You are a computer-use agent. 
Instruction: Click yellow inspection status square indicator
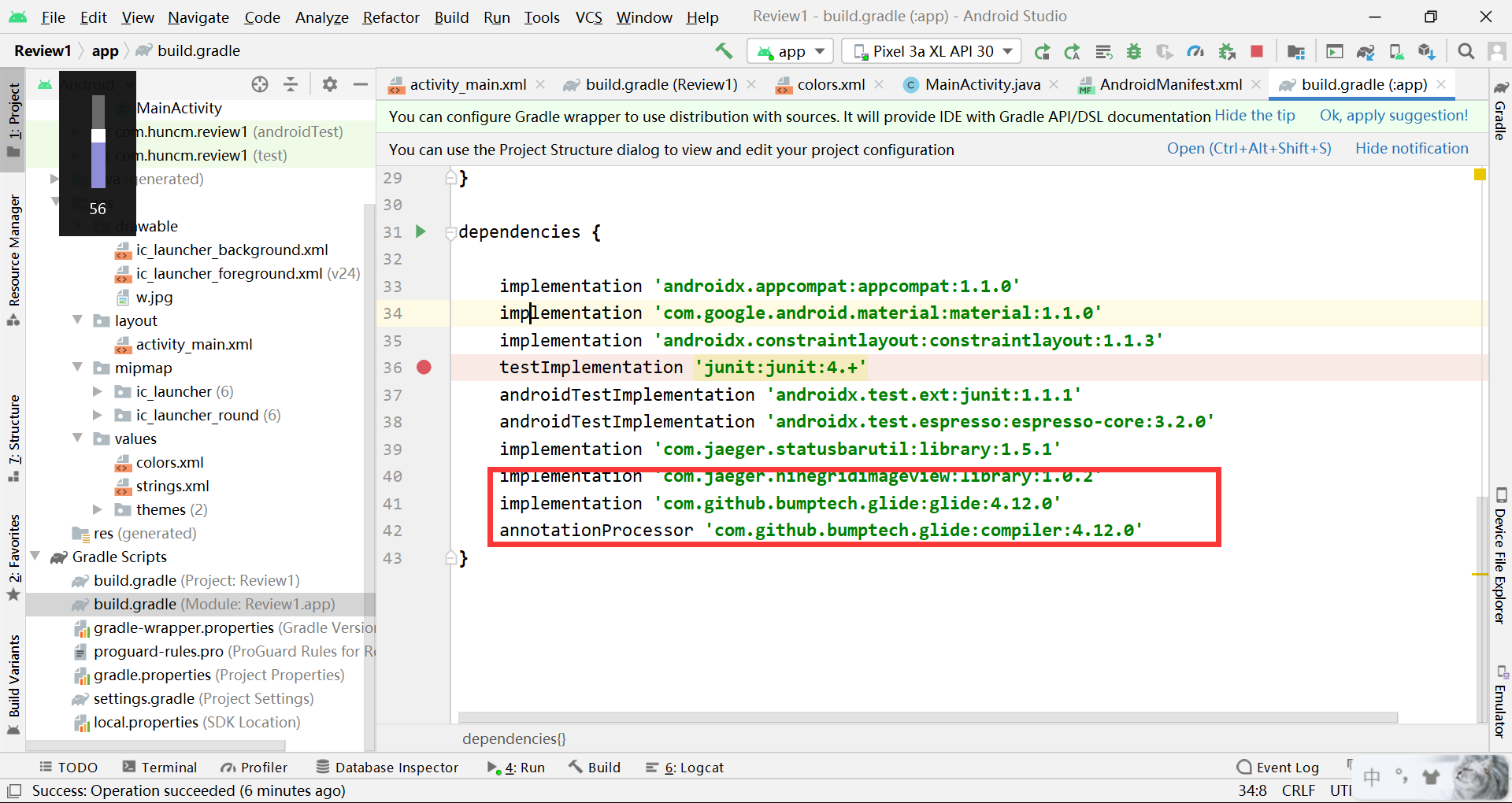coord(1480,175)
